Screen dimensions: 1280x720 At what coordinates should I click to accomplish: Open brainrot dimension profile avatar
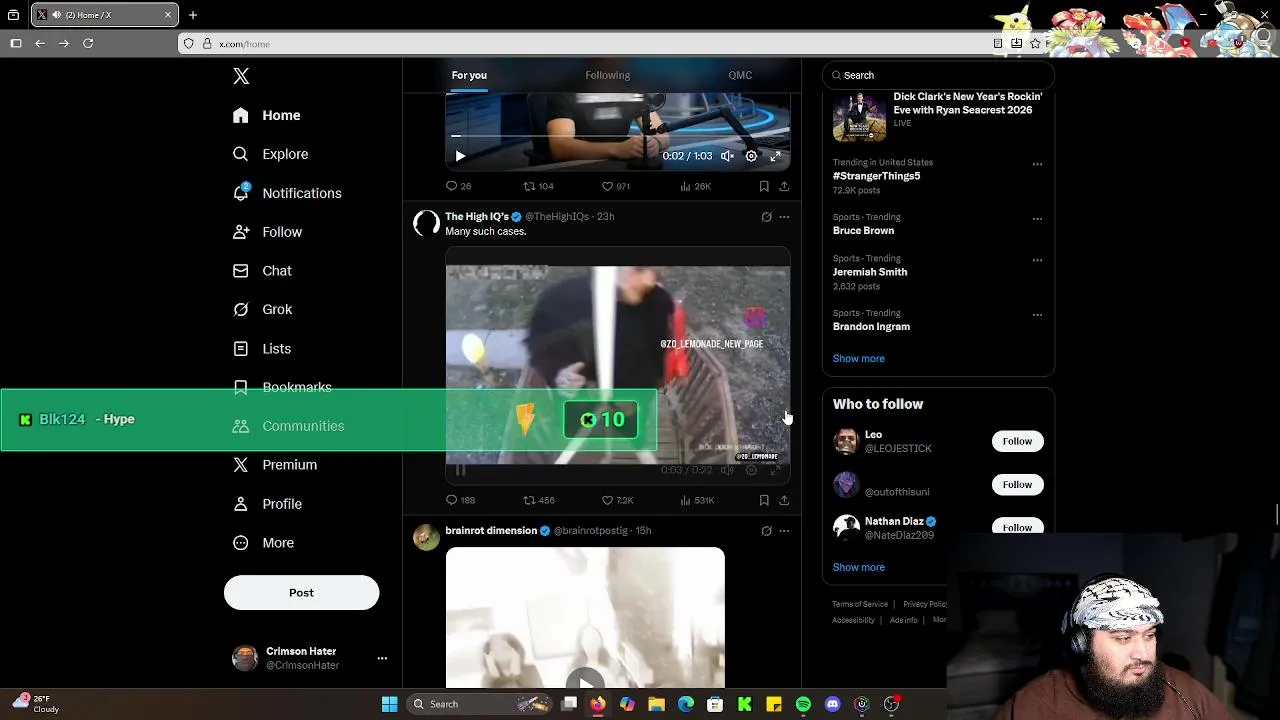click(426, 538)
